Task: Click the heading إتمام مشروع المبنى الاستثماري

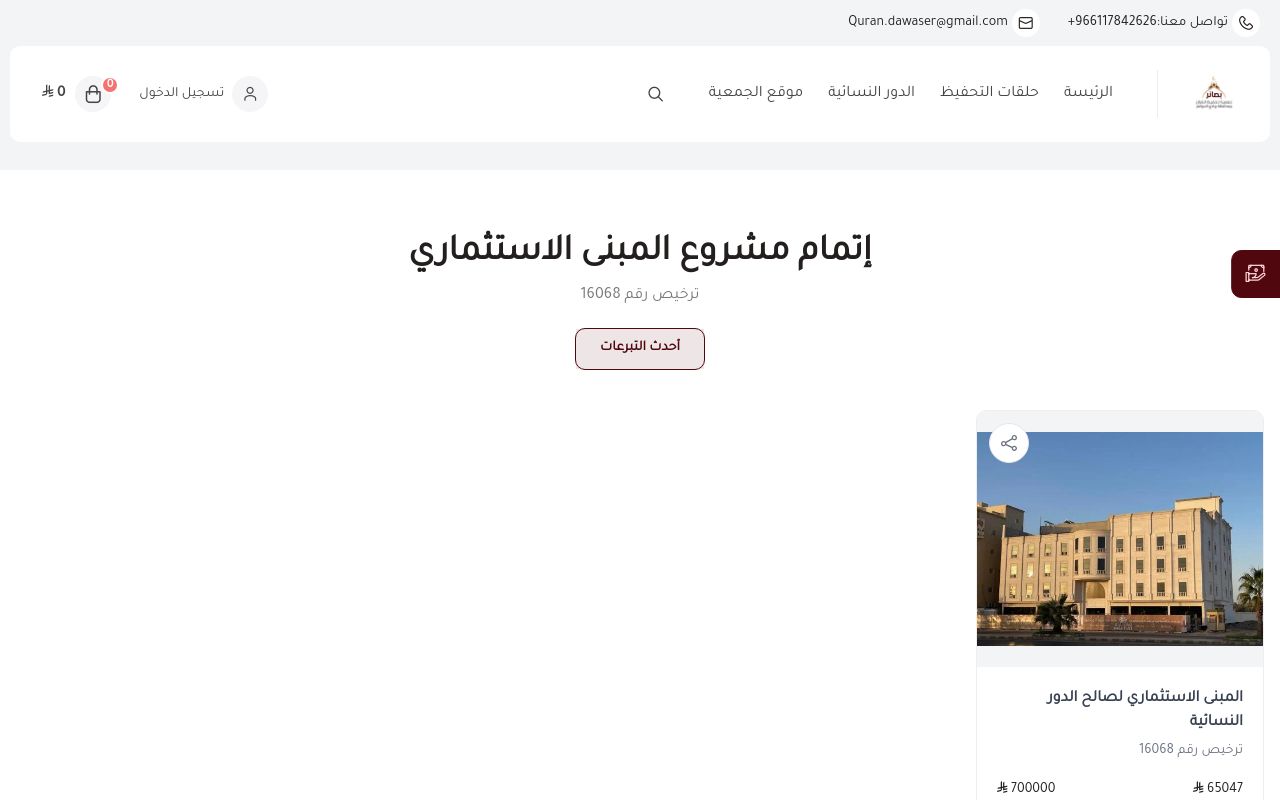Action: pyautogui.click(x=640, y=251)
